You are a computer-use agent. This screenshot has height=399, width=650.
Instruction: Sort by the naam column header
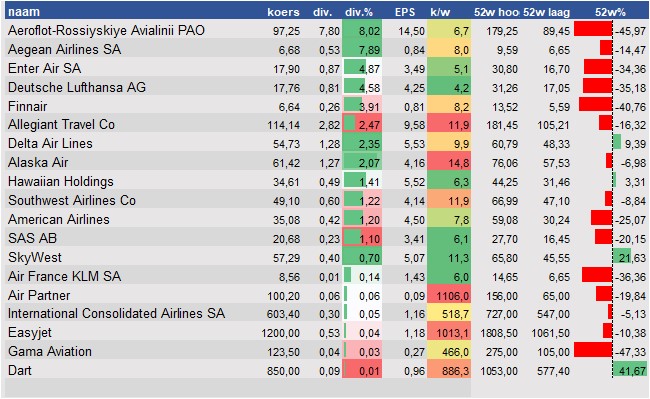24,12
